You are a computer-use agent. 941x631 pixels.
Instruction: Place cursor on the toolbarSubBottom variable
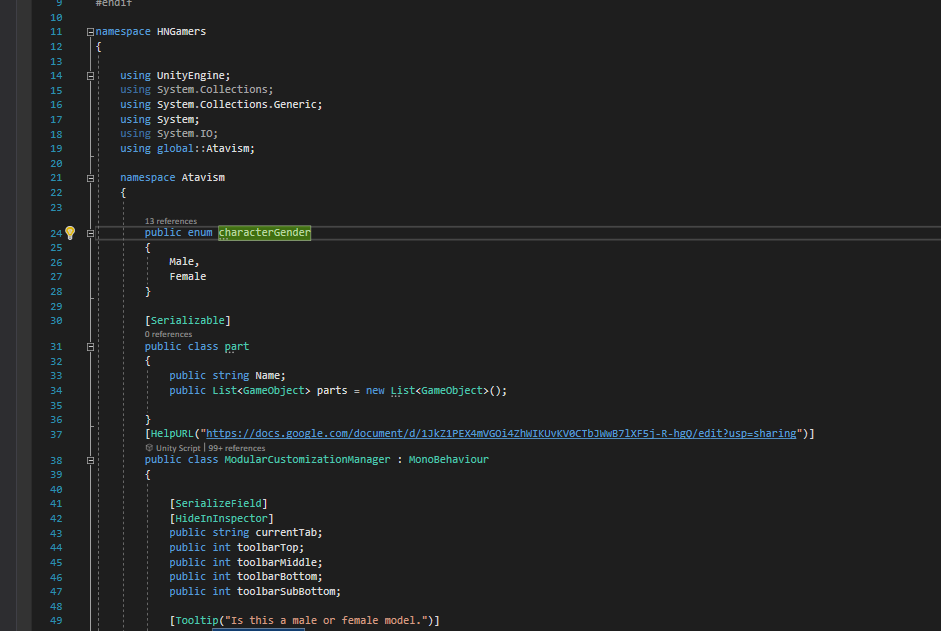pos(288,591)
